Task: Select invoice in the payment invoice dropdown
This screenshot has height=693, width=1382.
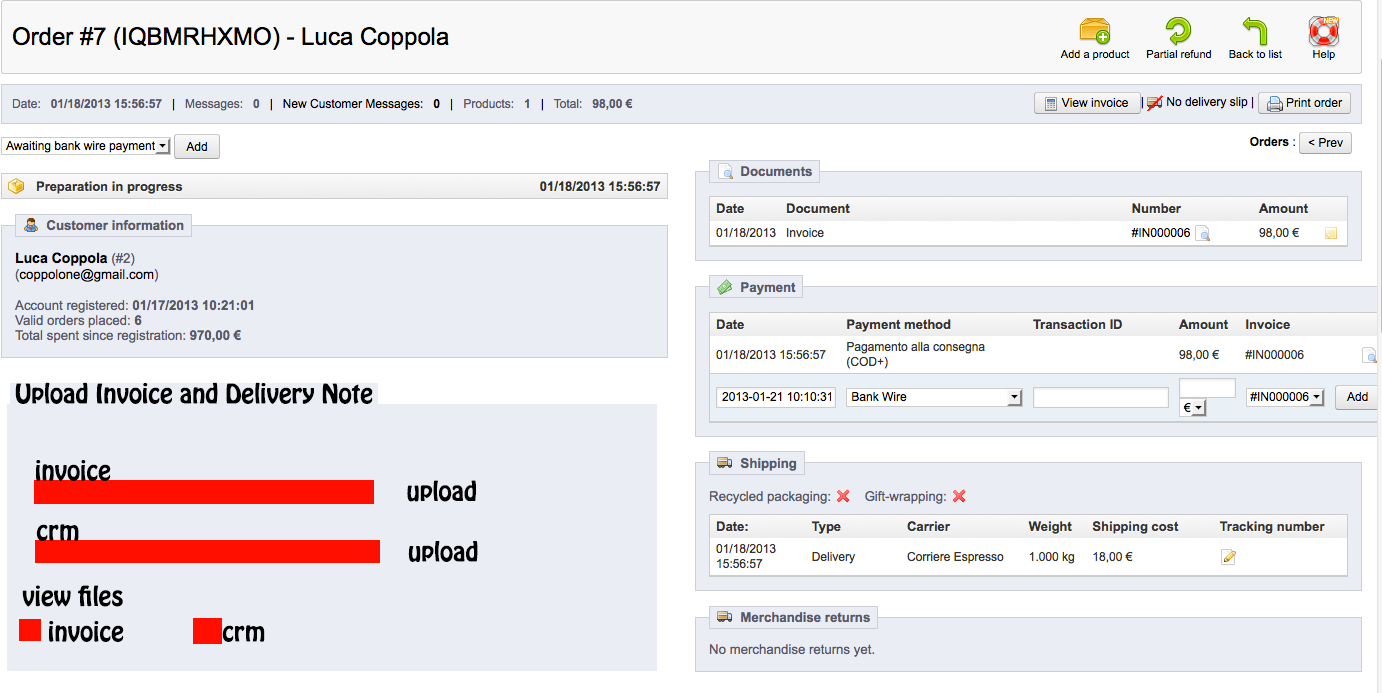Action: [1285, 397]
